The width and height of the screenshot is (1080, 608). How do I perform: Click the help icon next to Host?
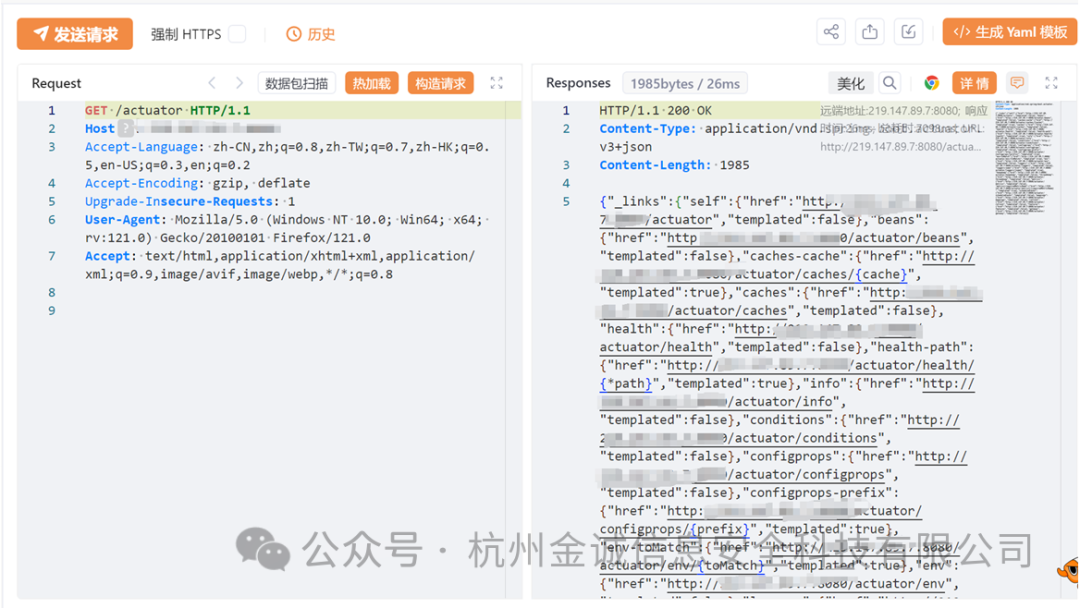tap(125, 129)
